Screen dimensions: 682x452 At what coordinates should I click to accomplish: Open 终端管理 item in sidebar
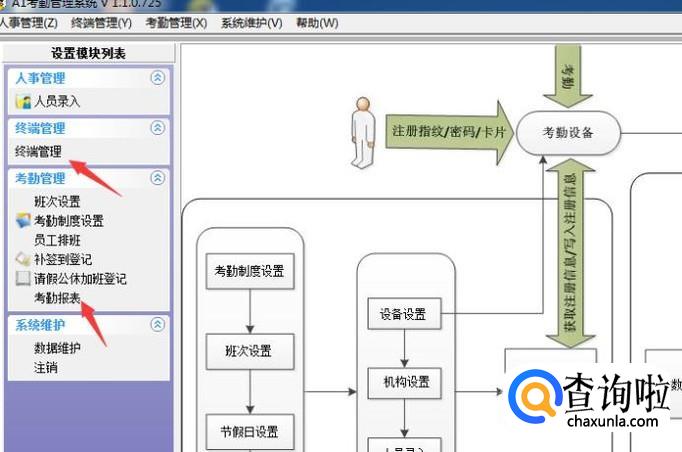coord(38,151)
